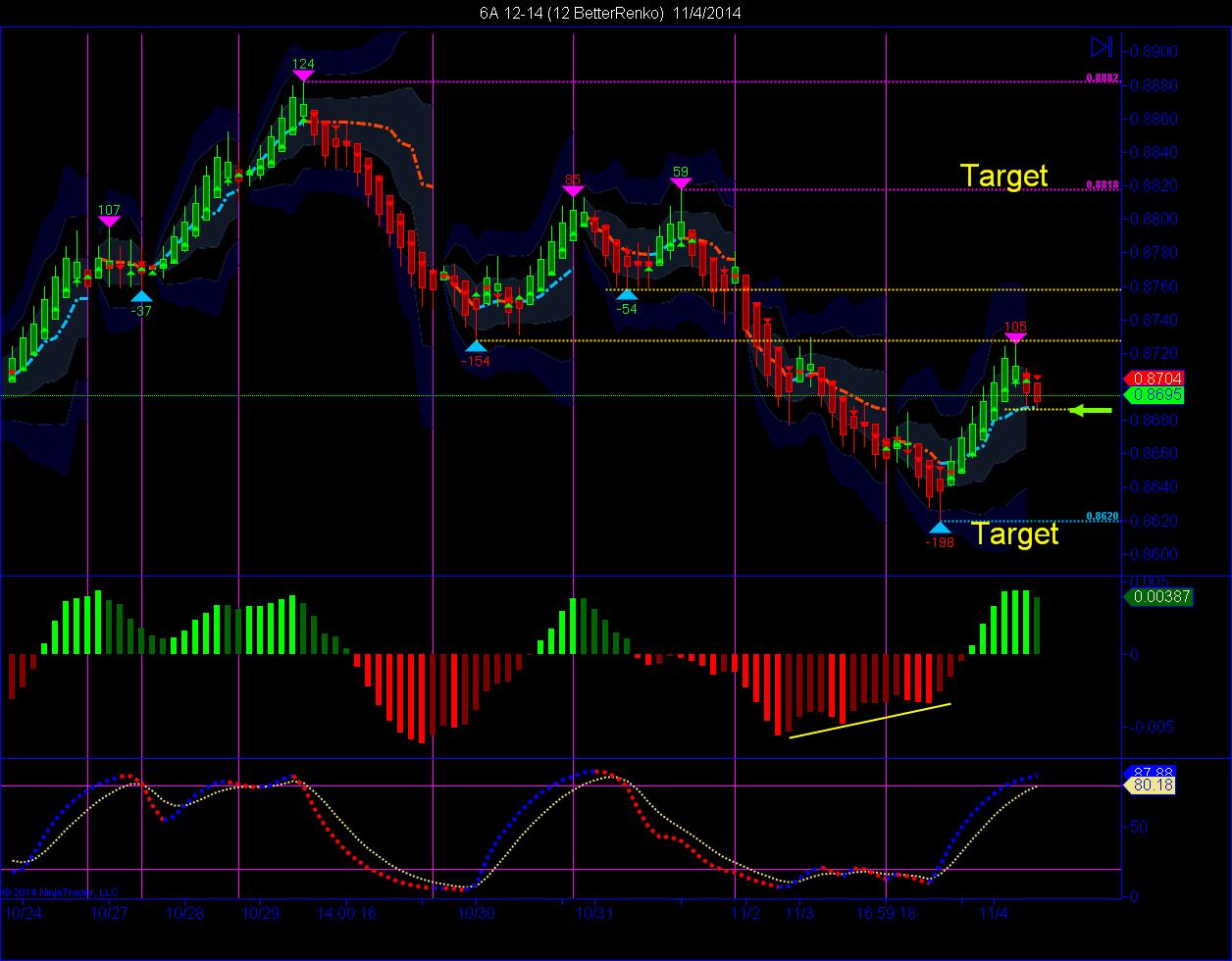Image resolution: width=1232 pixels, height=961 pixels.
Task: Click the 0.8640 price axis label
Action: [x=1154, y=486]
